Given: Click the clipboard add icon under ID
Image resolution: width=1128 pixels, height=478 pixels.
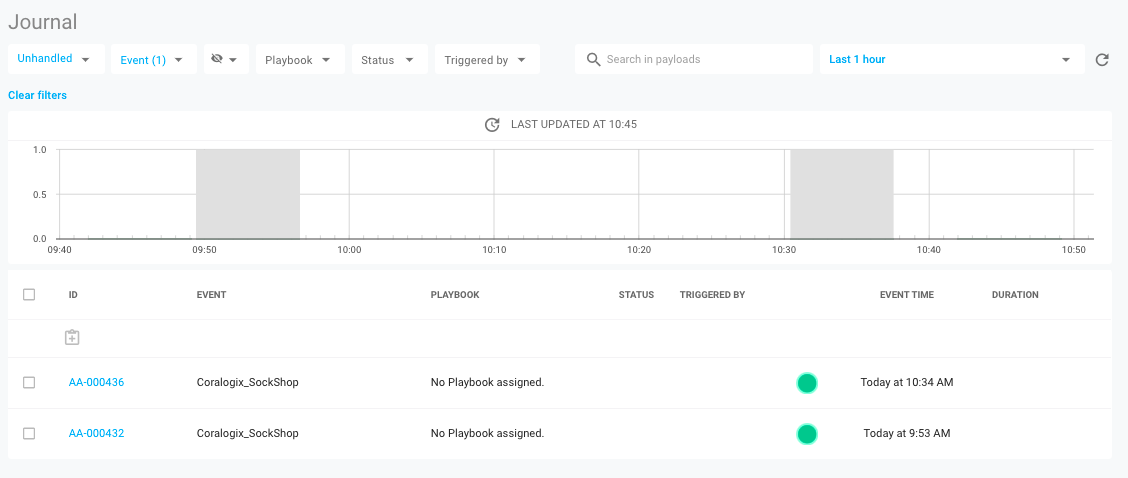Looking at the screenshot, I should (71, 337).
